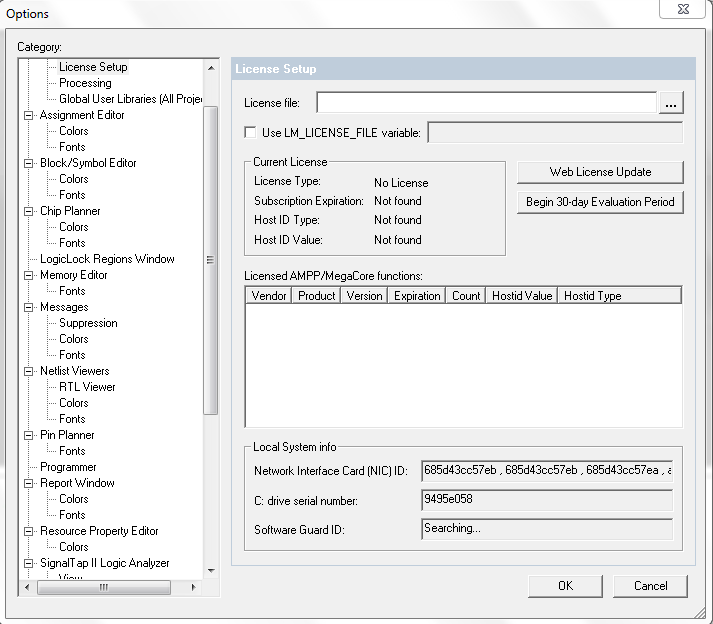
Task: Select Global User Libraries category
Action: (130, 99)
